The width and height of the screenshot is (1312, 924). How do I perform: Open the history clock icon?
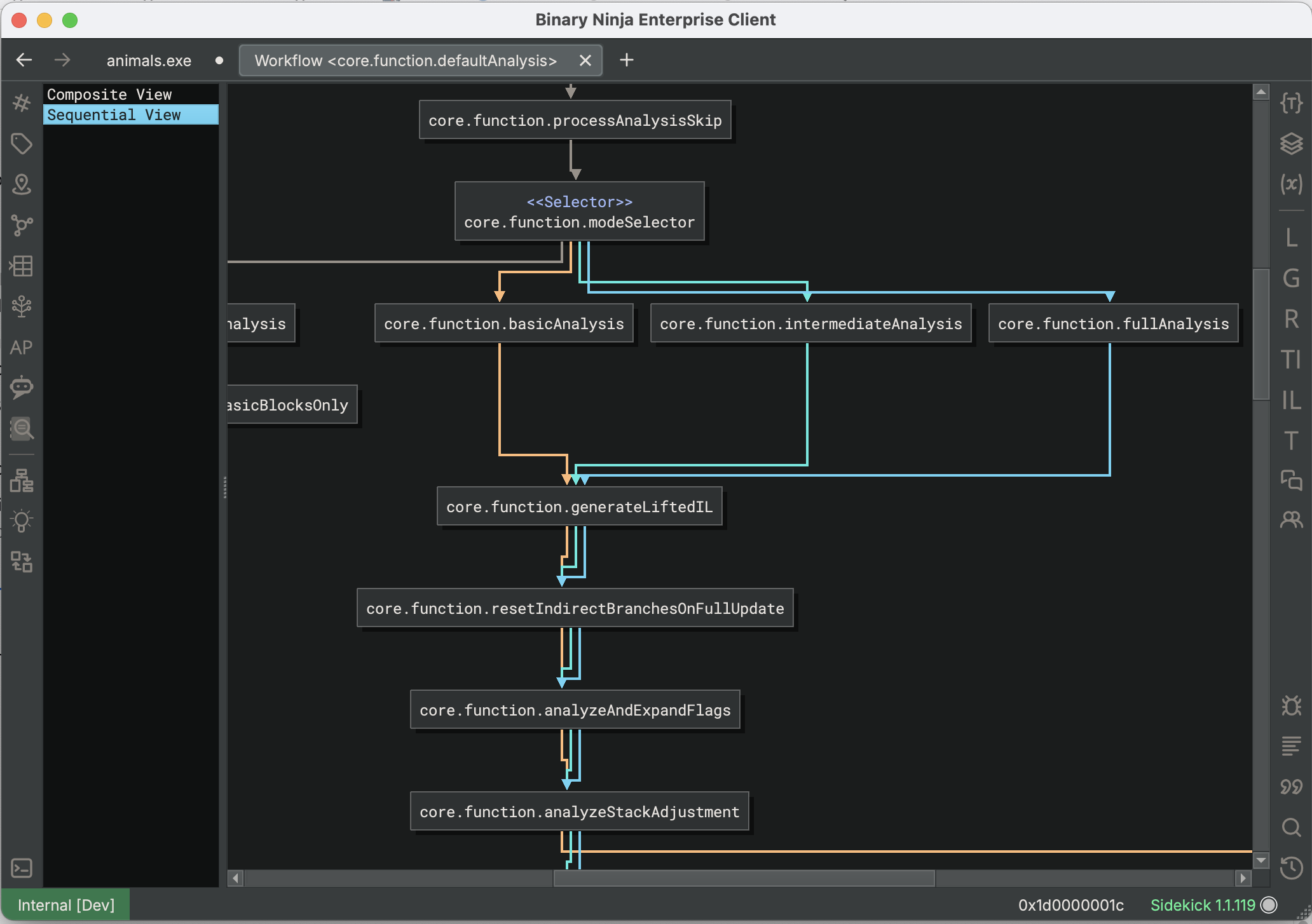1292,868
